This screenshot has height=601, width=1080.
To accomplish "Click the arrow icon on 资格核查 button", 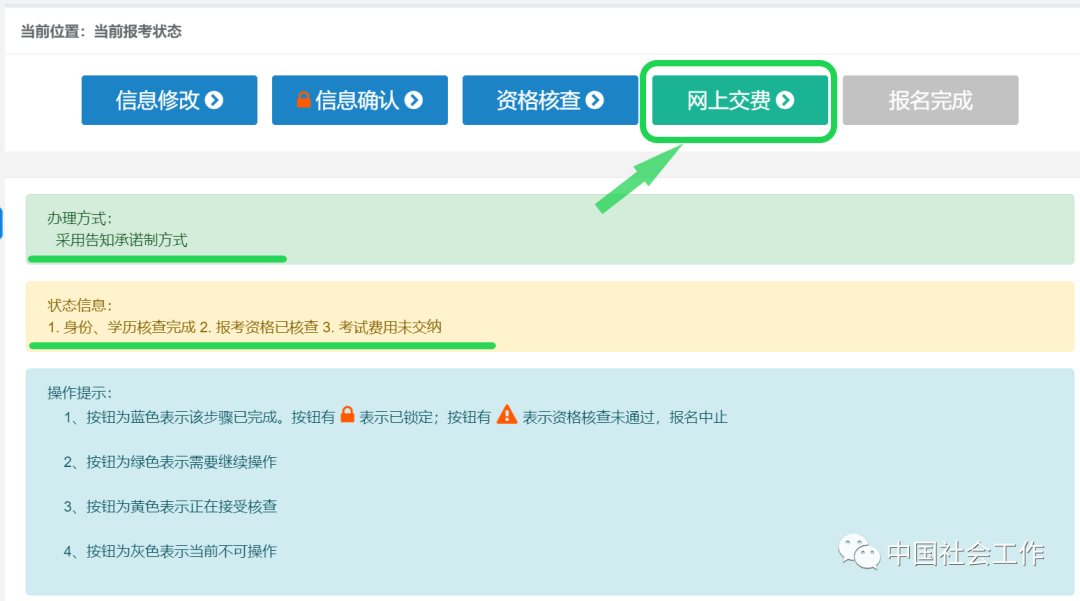I will pyautogui.click(x=595, y=100).
